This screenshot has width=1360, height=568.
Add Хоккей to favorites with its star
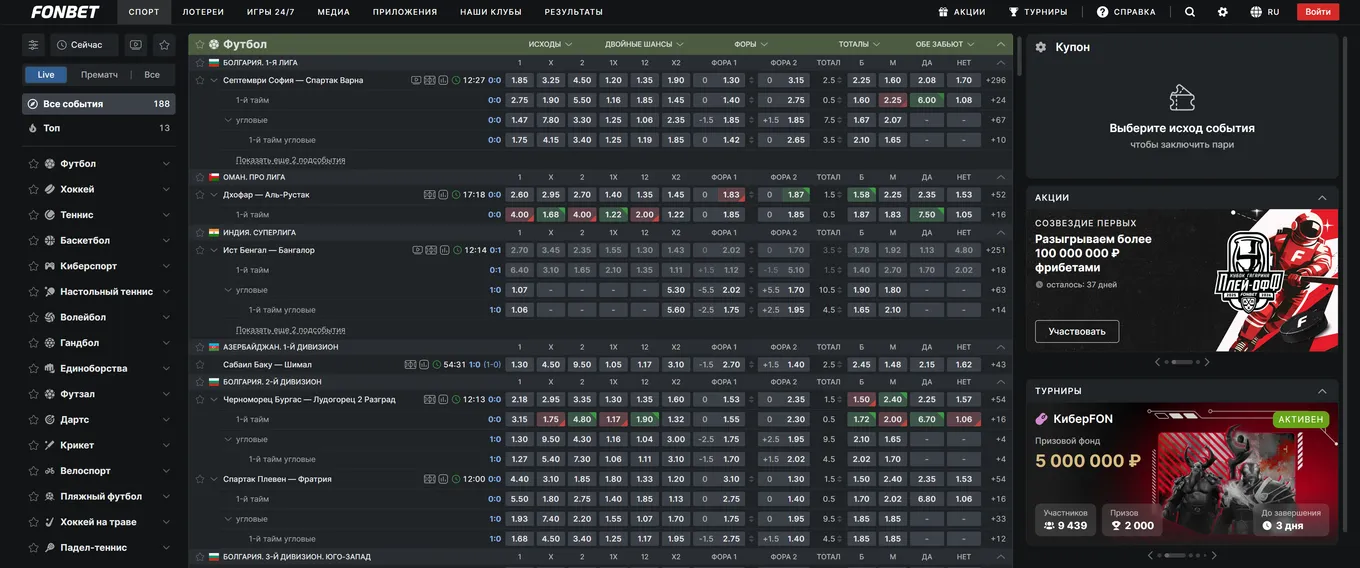[34, 189]
